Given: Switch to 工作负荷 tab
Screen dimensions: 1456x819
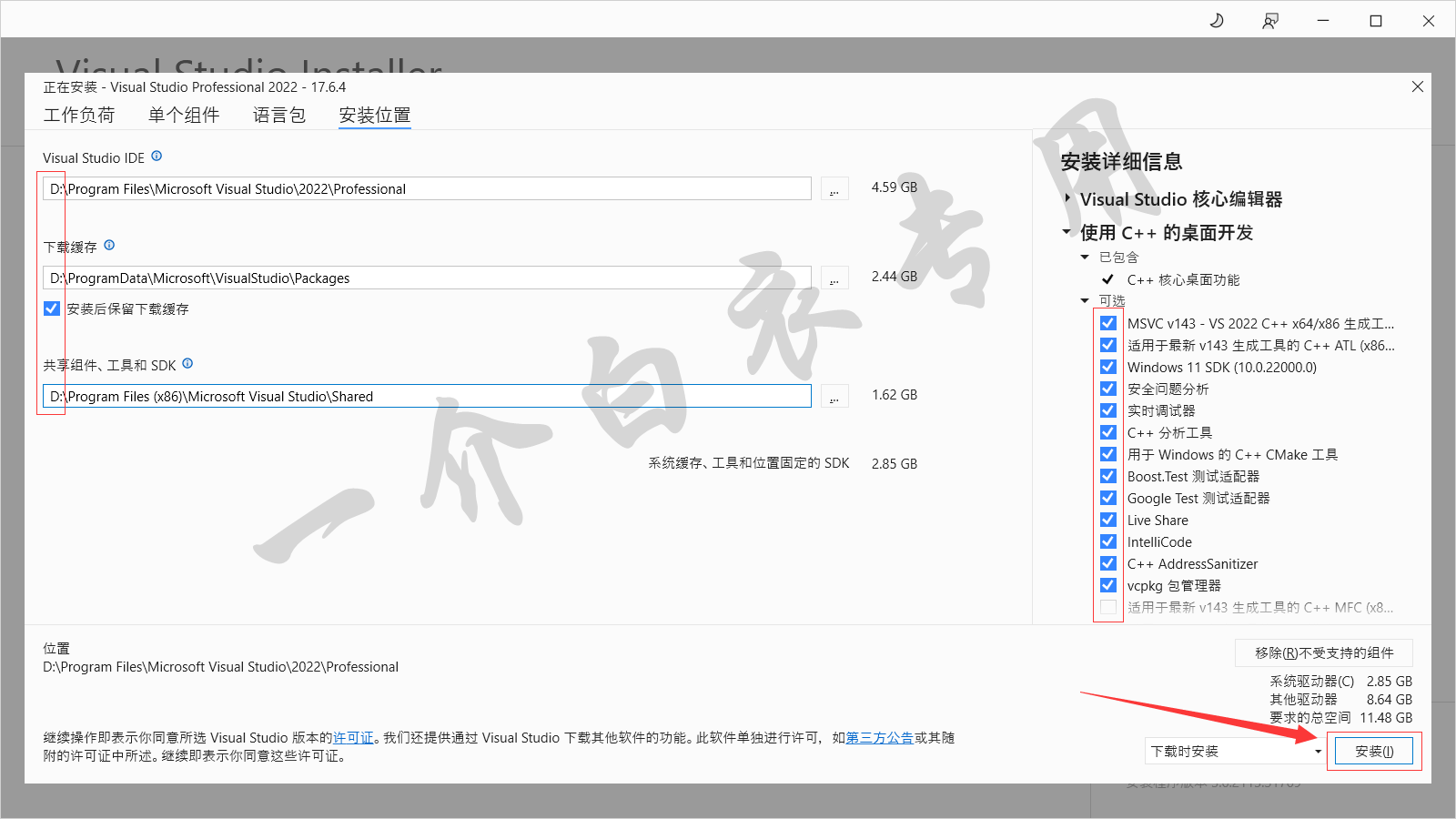Looking at the screenshot, I should click(79, 115).
